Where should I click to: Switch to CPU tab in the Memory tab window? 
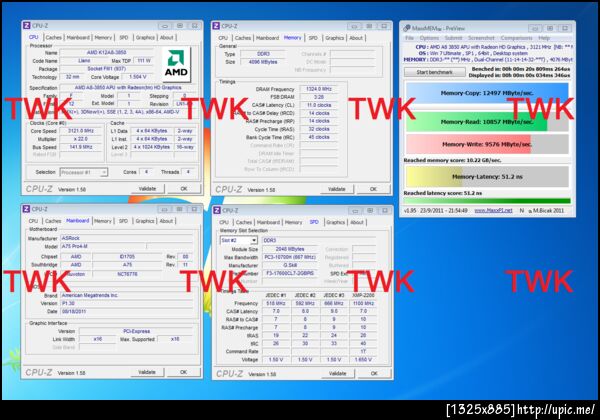[x=223, y=38]
